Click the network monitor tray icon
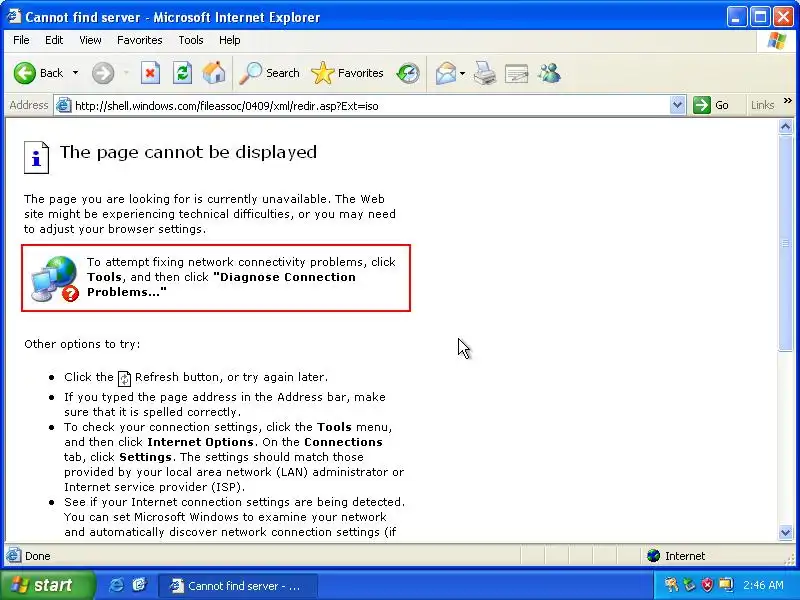800x600 pixels. click(725, 585)
